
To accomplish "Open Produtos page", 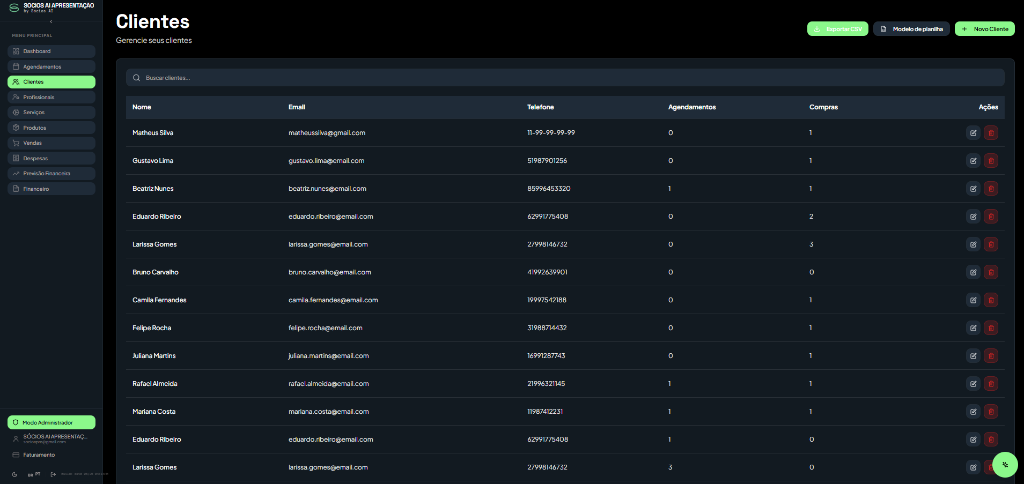I will tap(51, 127).
